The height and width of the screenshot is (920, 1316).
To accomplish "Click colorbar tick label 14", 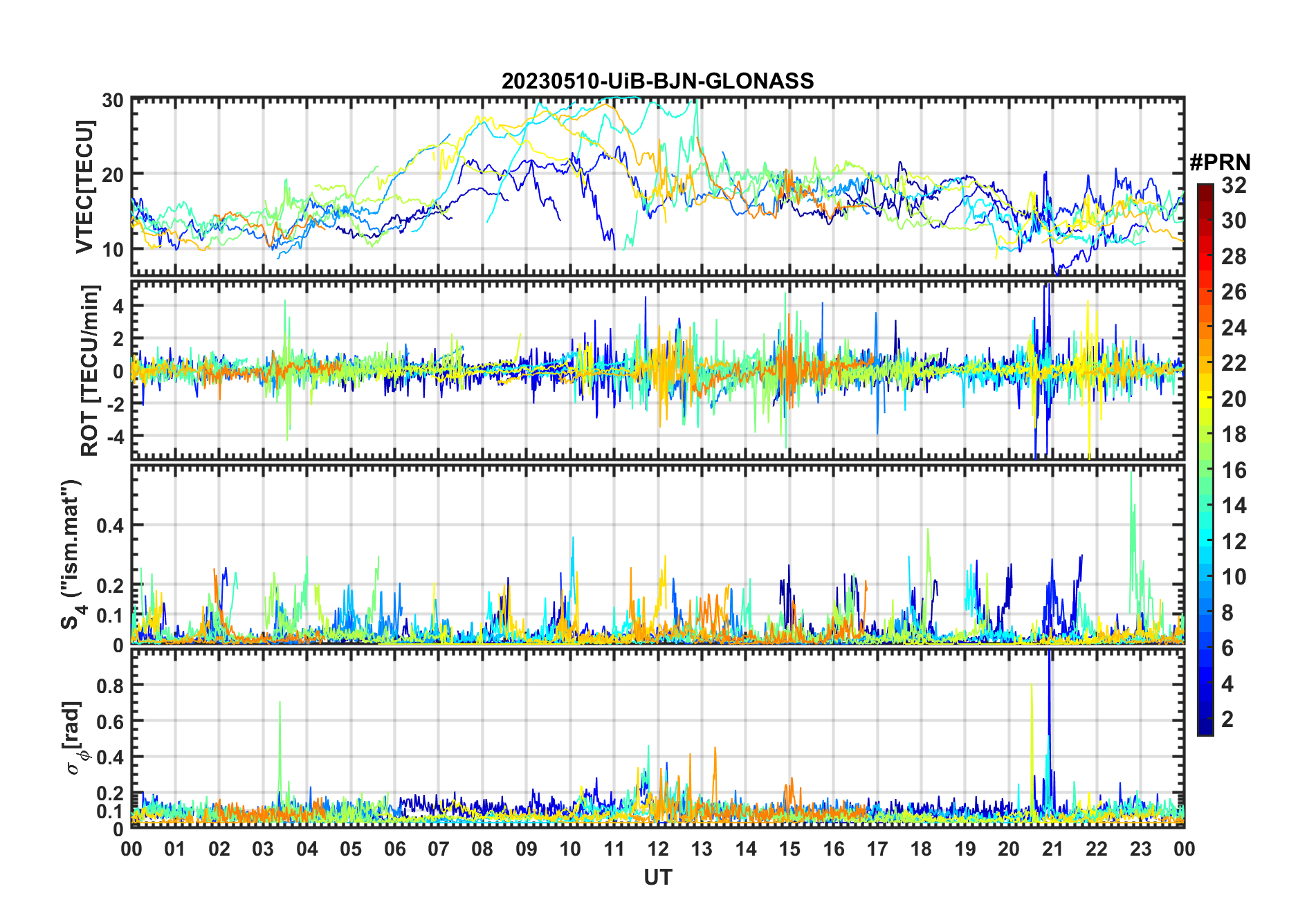I will click(1234, 506).
